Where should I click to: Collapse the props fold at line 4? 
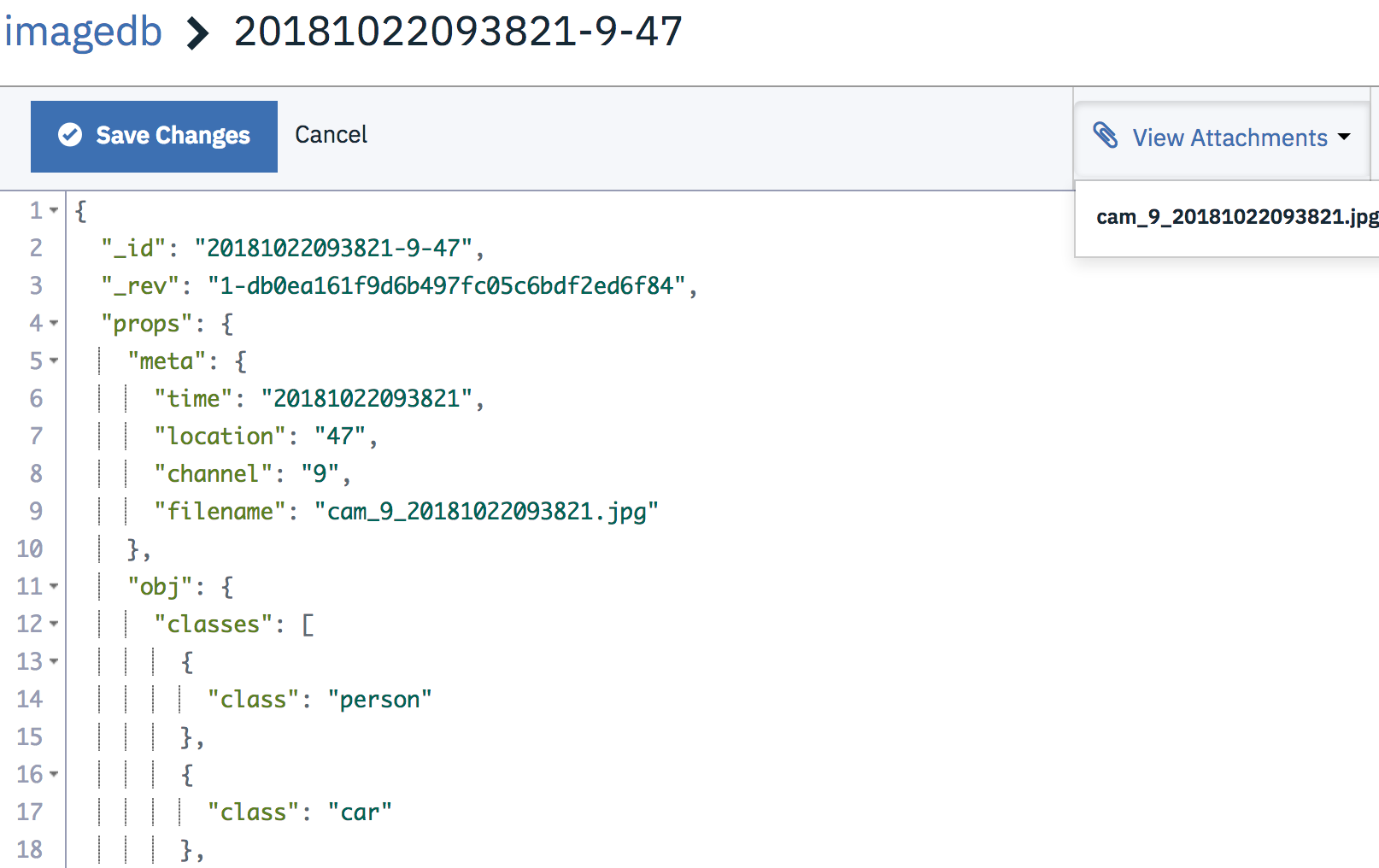click(x=54, y=323)
